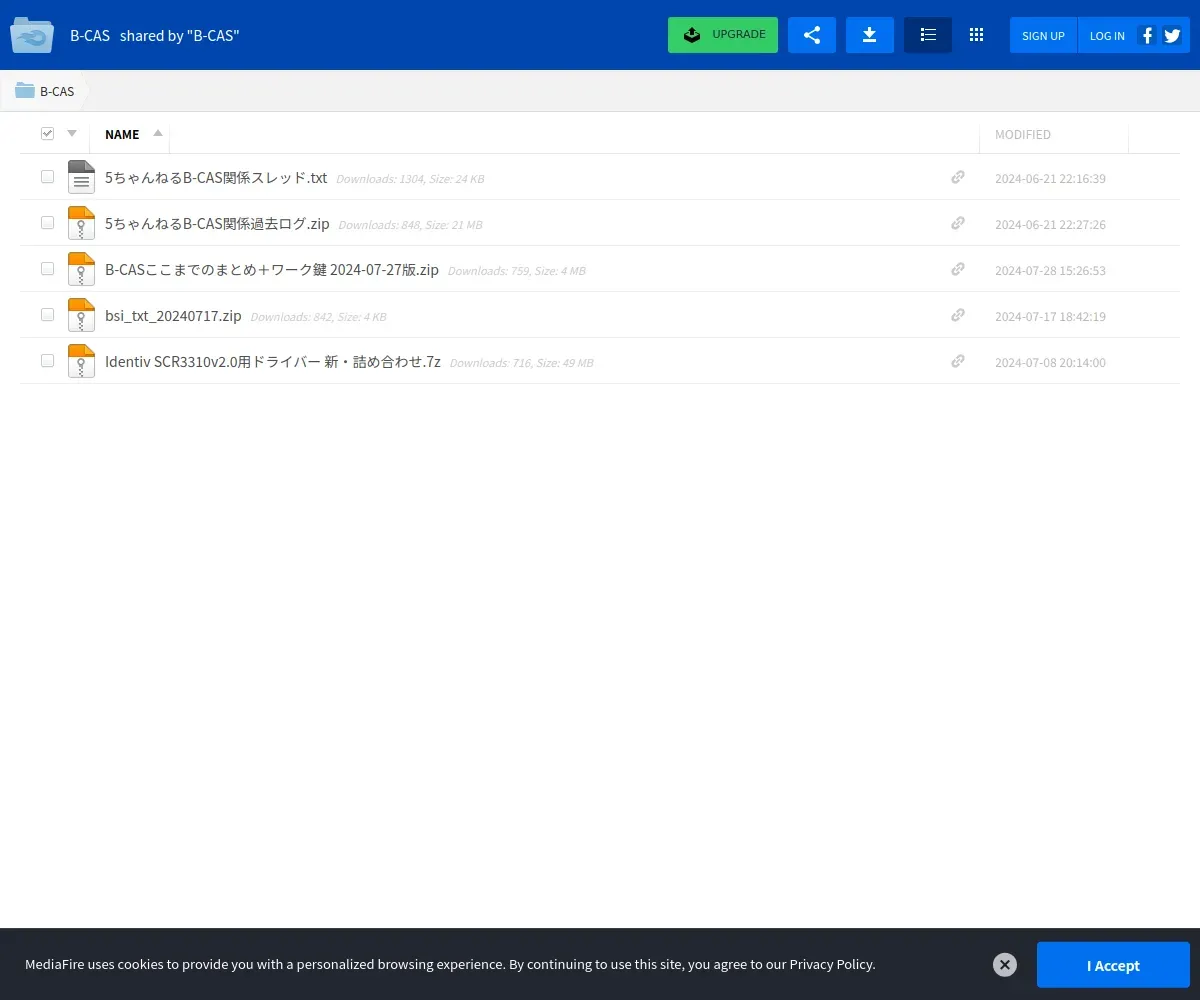The width and height of the screenshot is (1200, 1000).
Task: Open the Privacy Policy link
Action: [831, 964]
